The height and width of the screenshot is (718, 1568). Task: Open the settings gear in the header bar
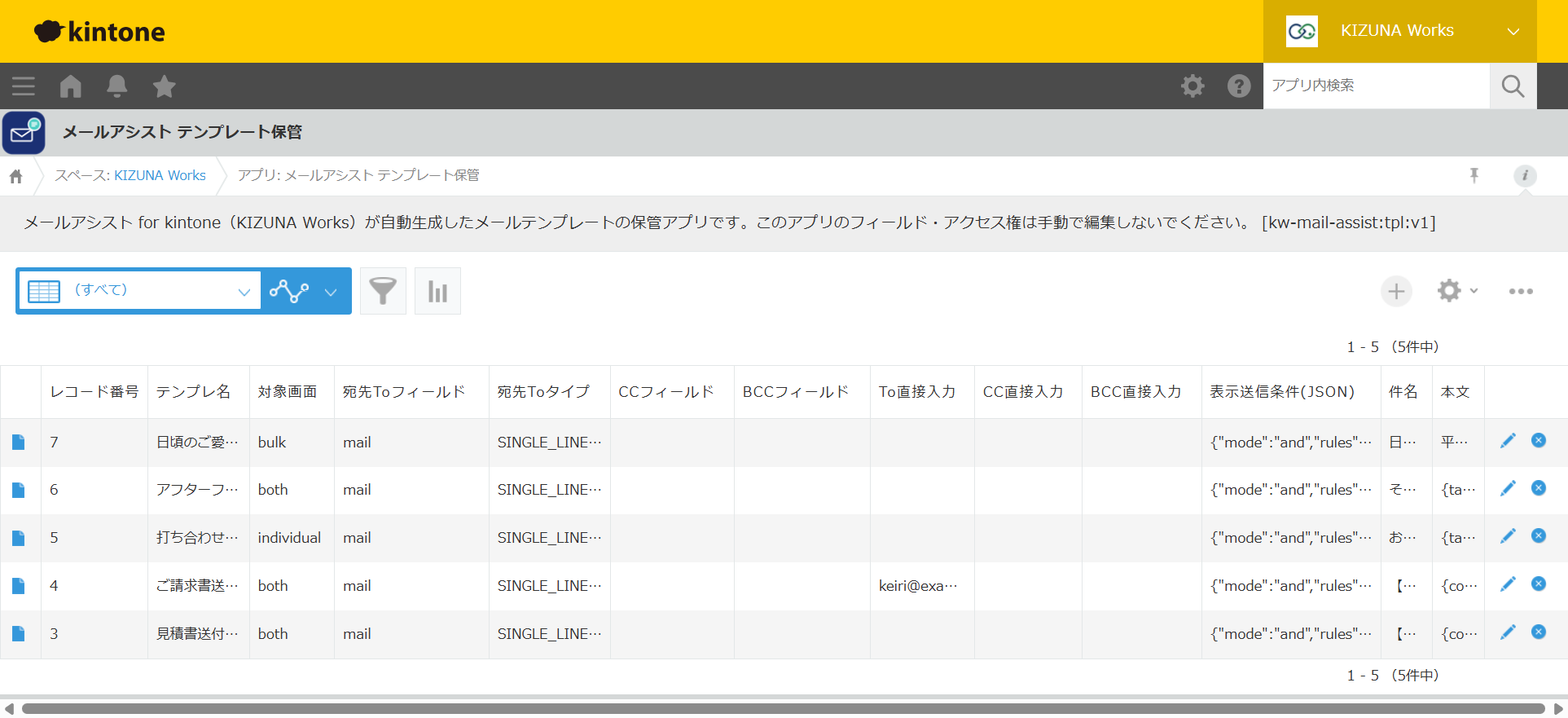1192,86
